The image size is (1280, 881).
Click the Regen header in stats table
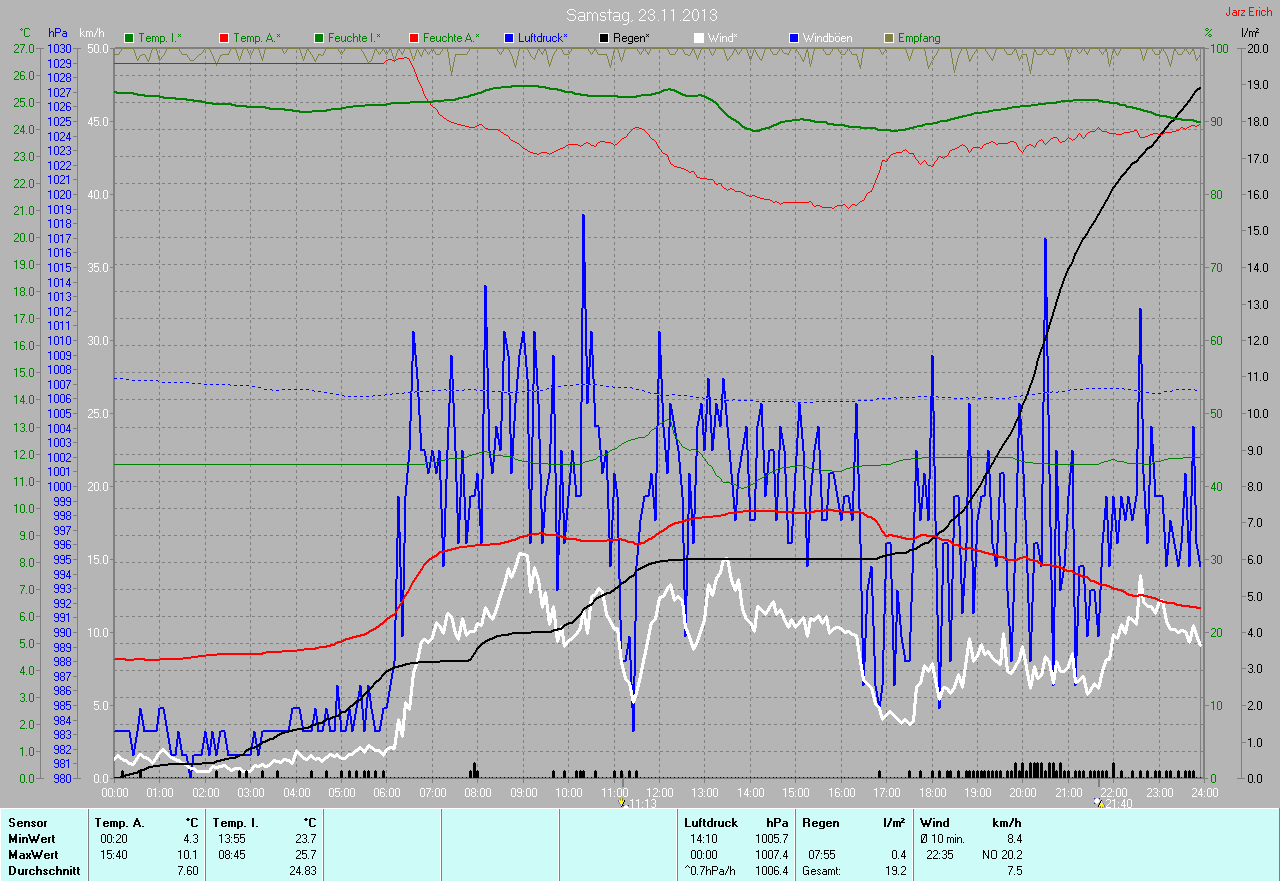[x=819, y=823]
